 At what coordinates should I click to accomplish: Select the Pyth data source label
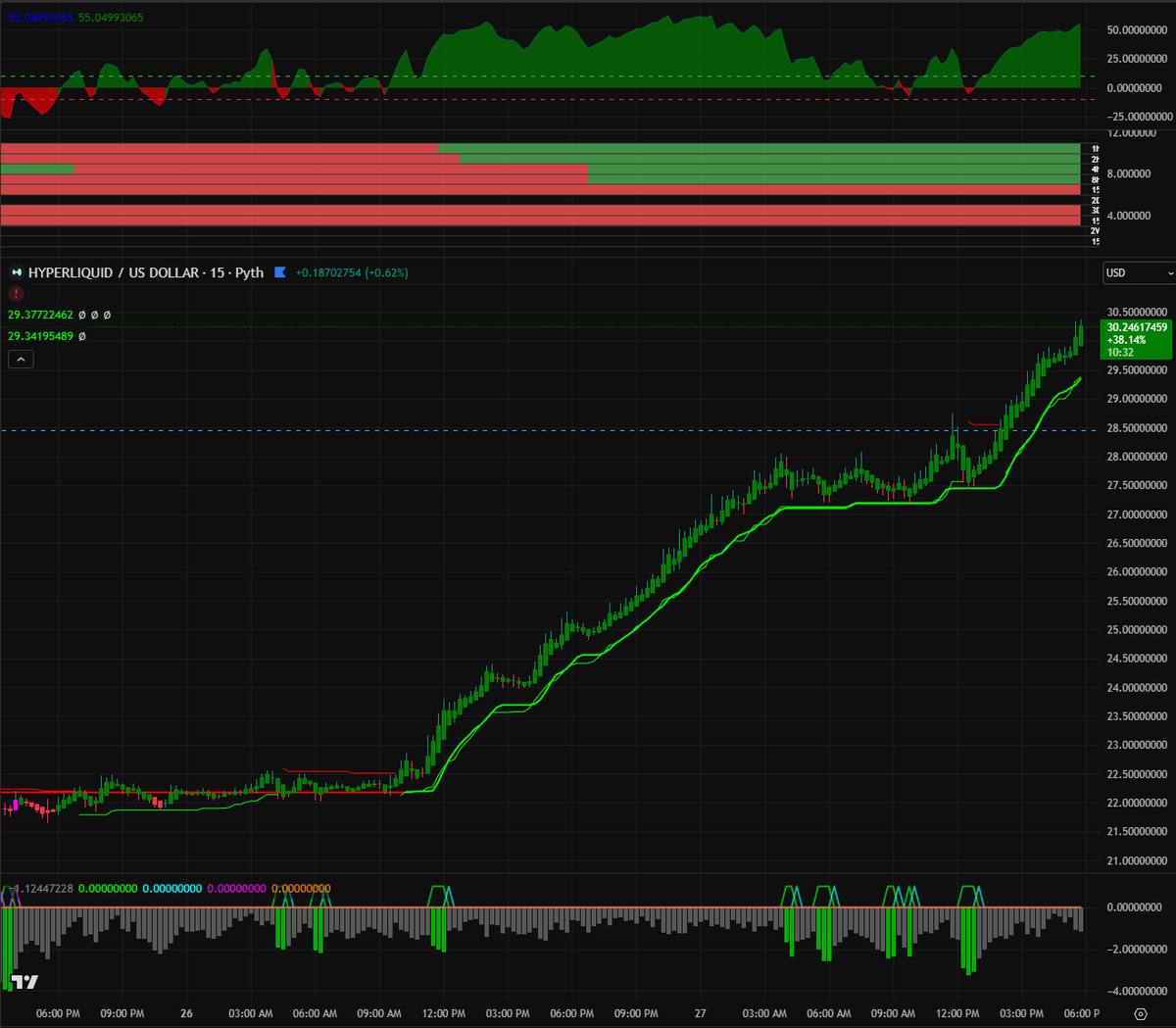[x=249, y=272]
